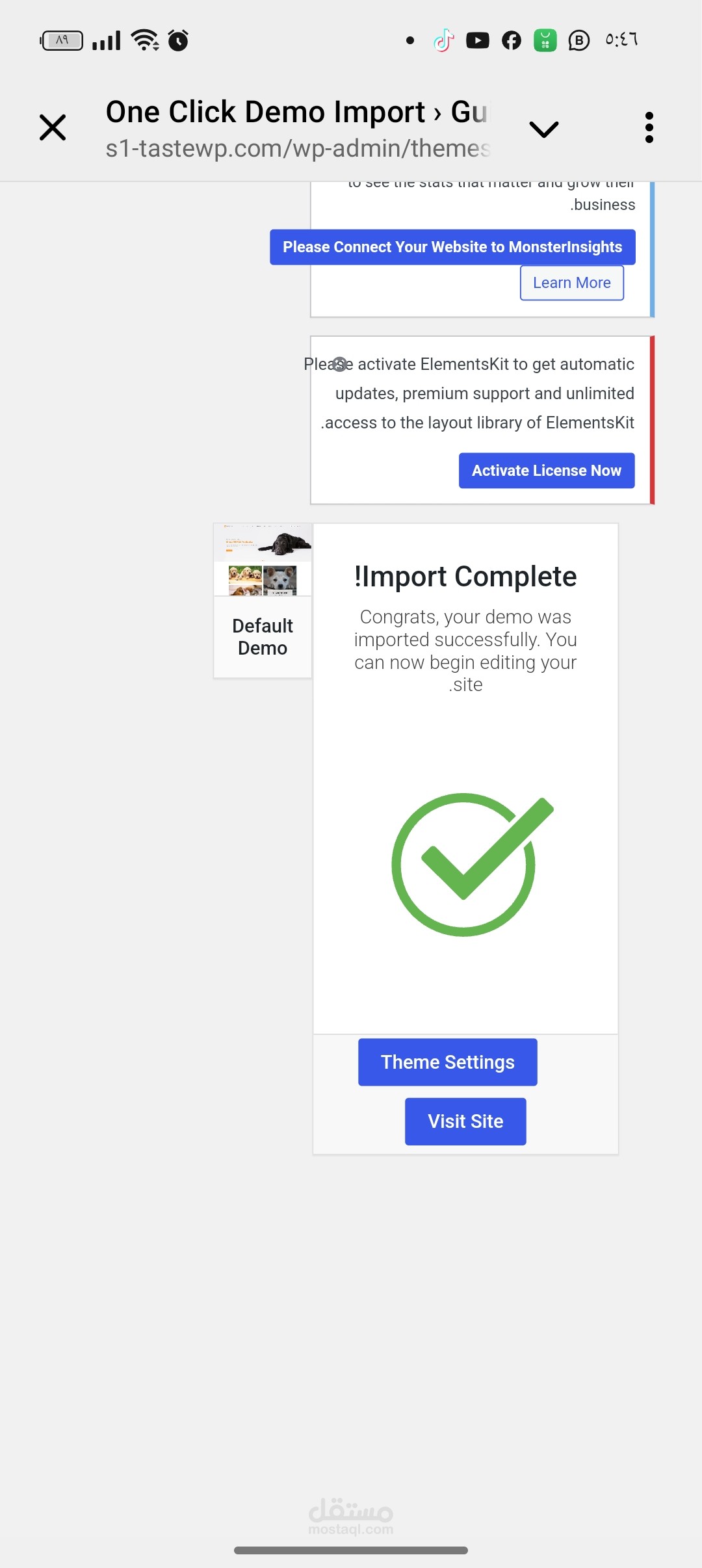Tap the TikTok notification icon
Screen dimensions: 702x1568
[444, 40]
